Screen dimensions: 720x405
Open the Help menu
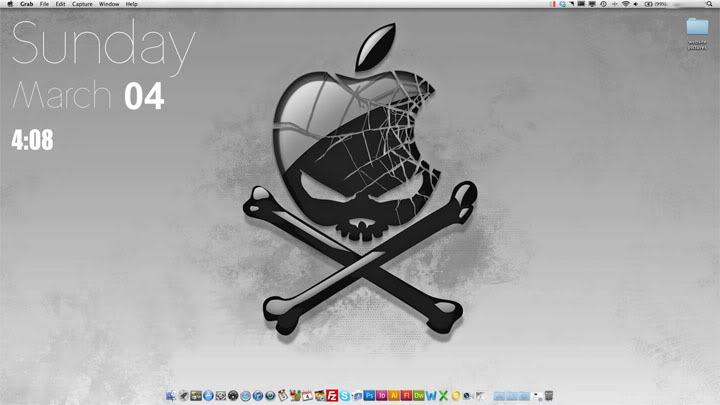131,4
